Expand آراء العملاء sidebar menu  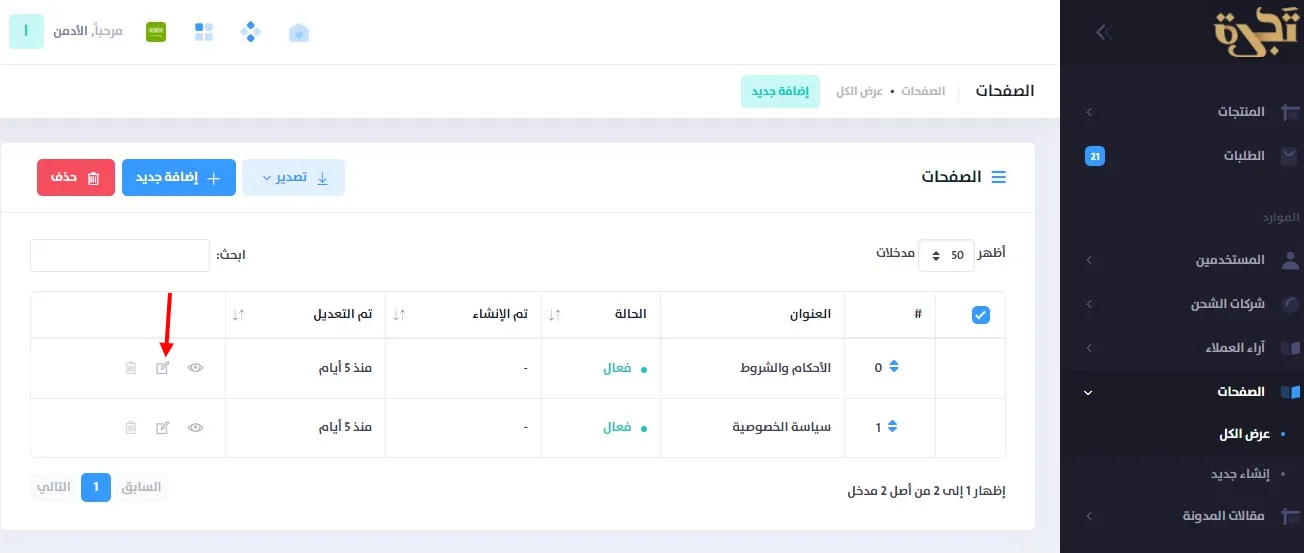tap(1089, 348)
